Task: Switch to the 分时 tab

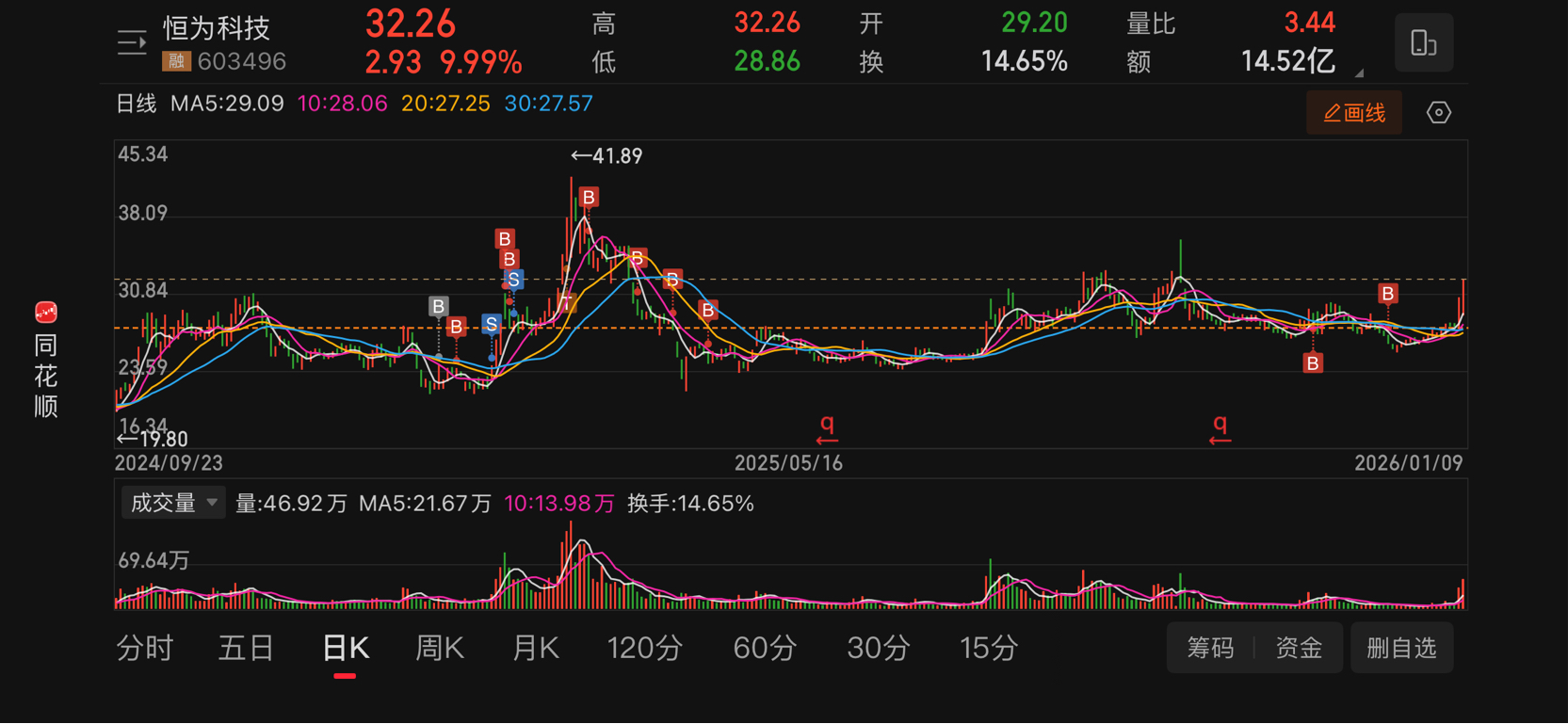Action: pyautogui.click(x=145, y=648)
